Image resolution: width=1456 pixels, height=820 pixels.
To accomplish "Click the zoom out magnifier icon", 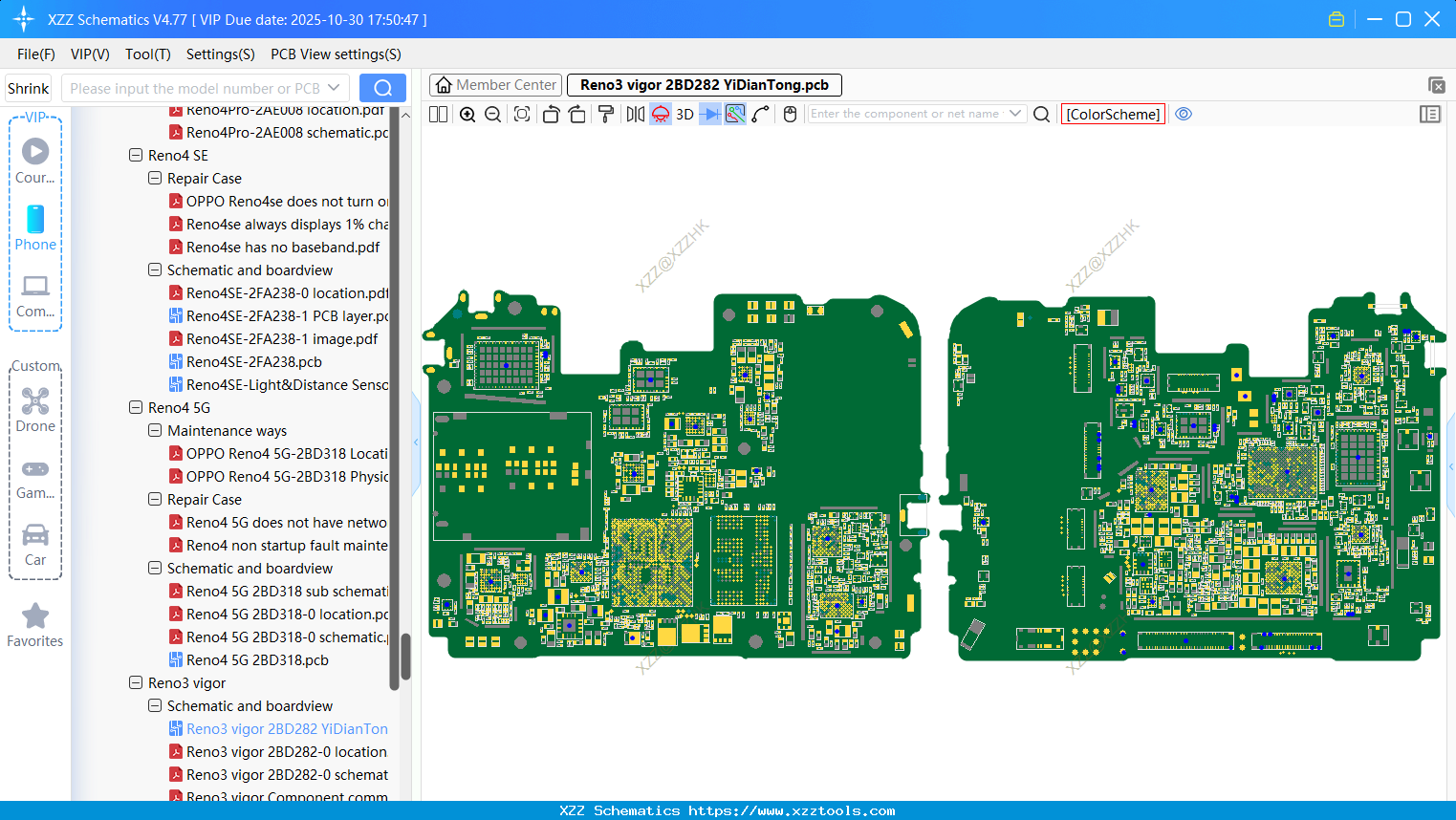I will (493, 115).
